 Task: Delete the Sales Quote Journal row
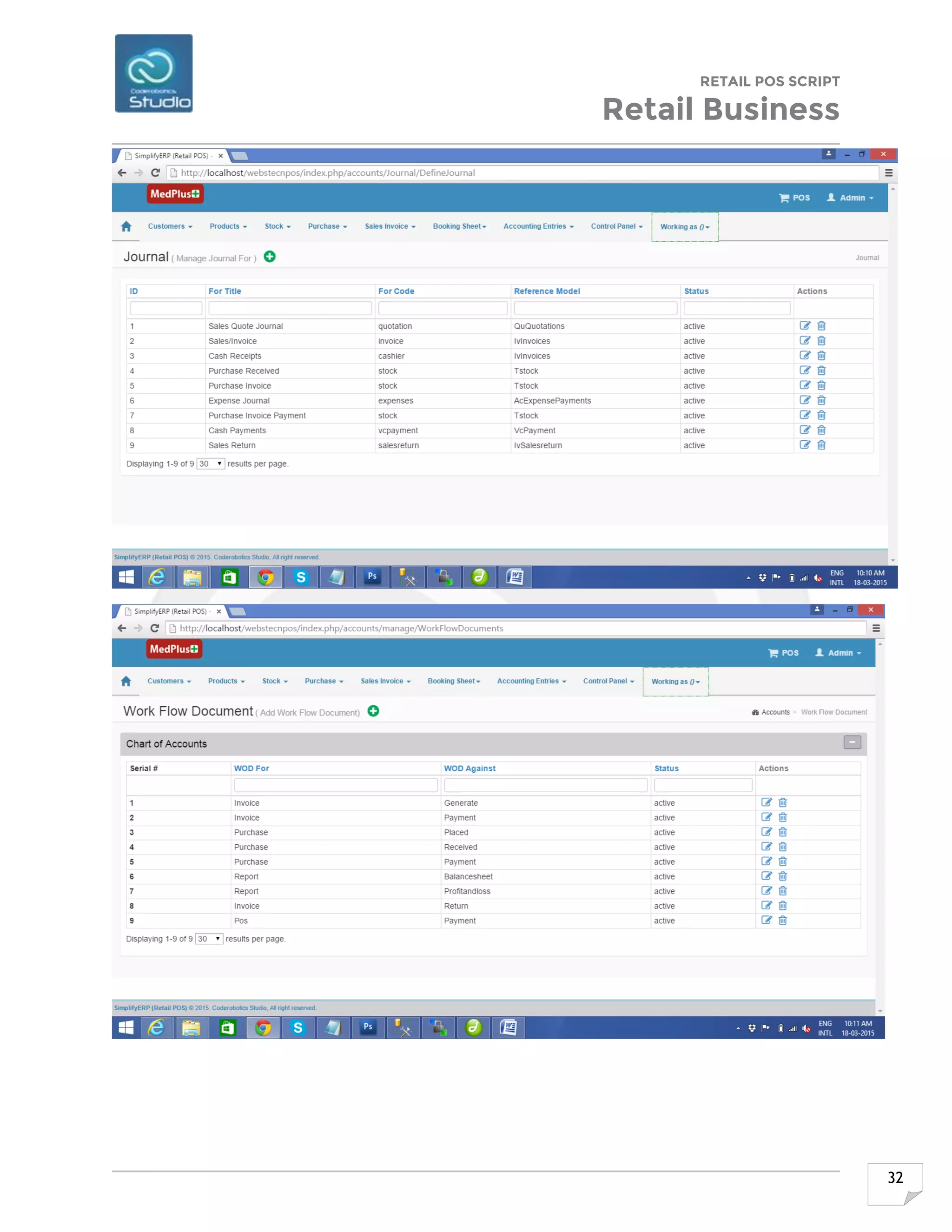pyautogui.click(x=821, y=325)
